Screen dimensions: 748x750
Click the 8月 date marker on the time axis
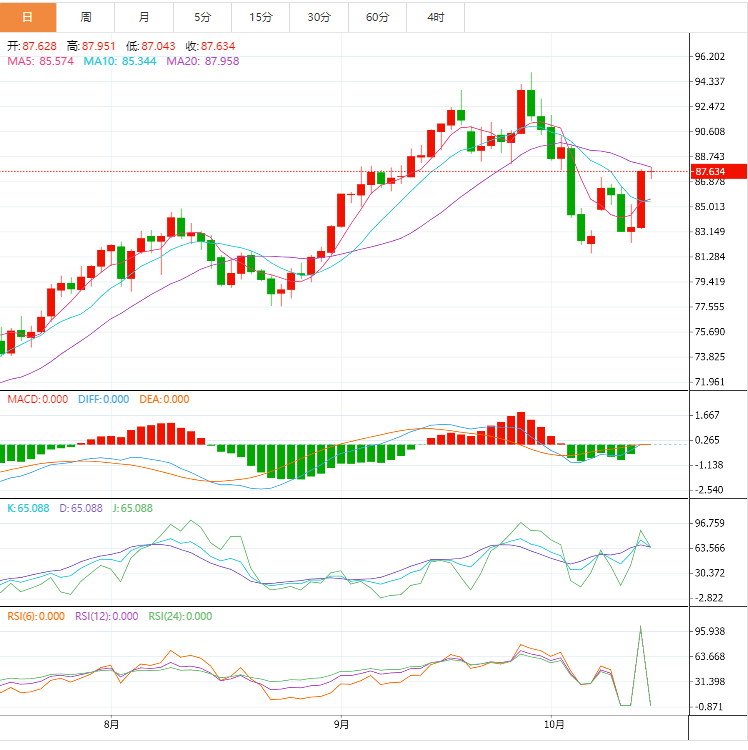pos(111,724)
